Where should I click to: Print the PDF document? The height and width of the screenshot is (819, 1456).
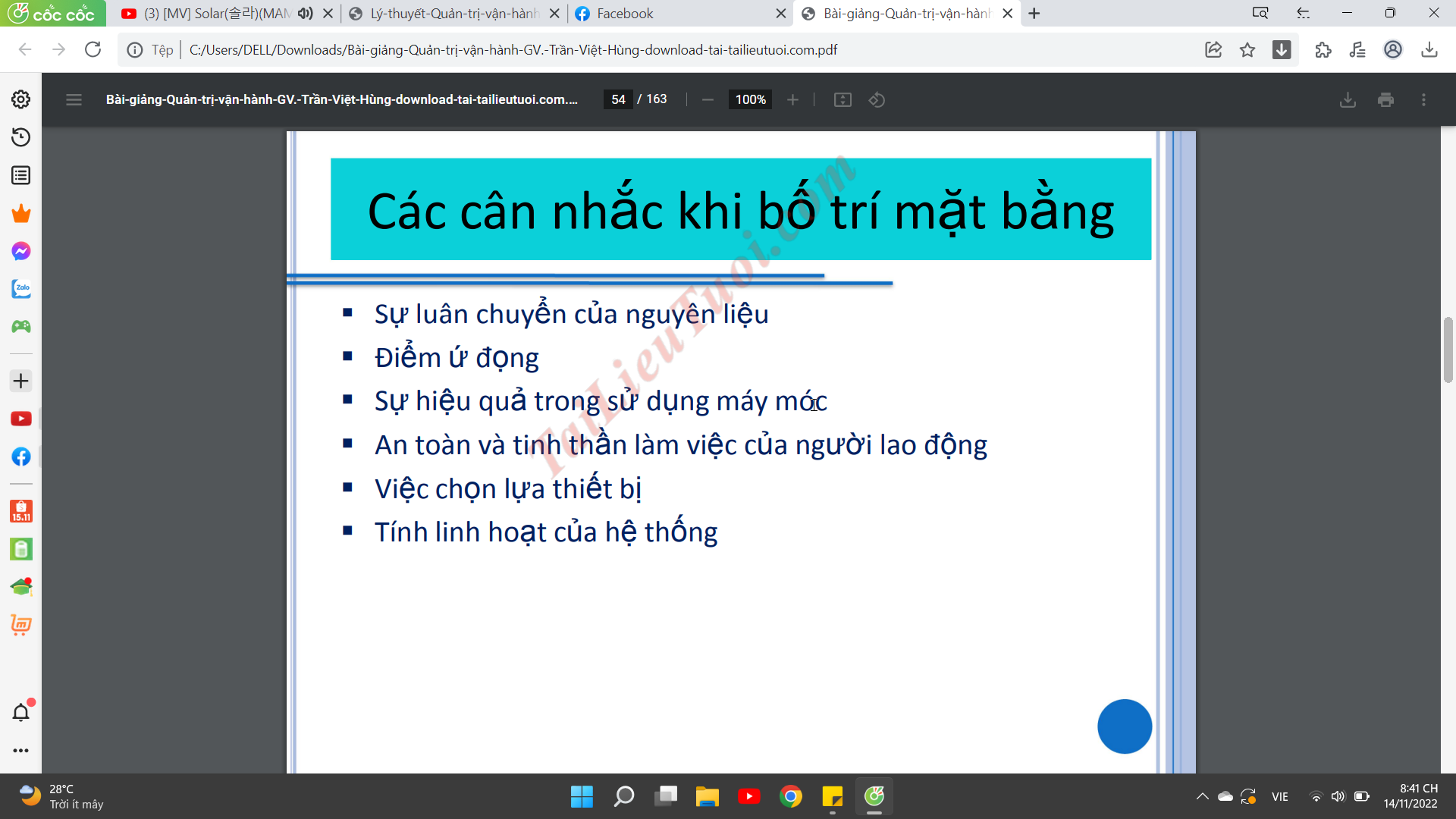(x=1385, y=100)
